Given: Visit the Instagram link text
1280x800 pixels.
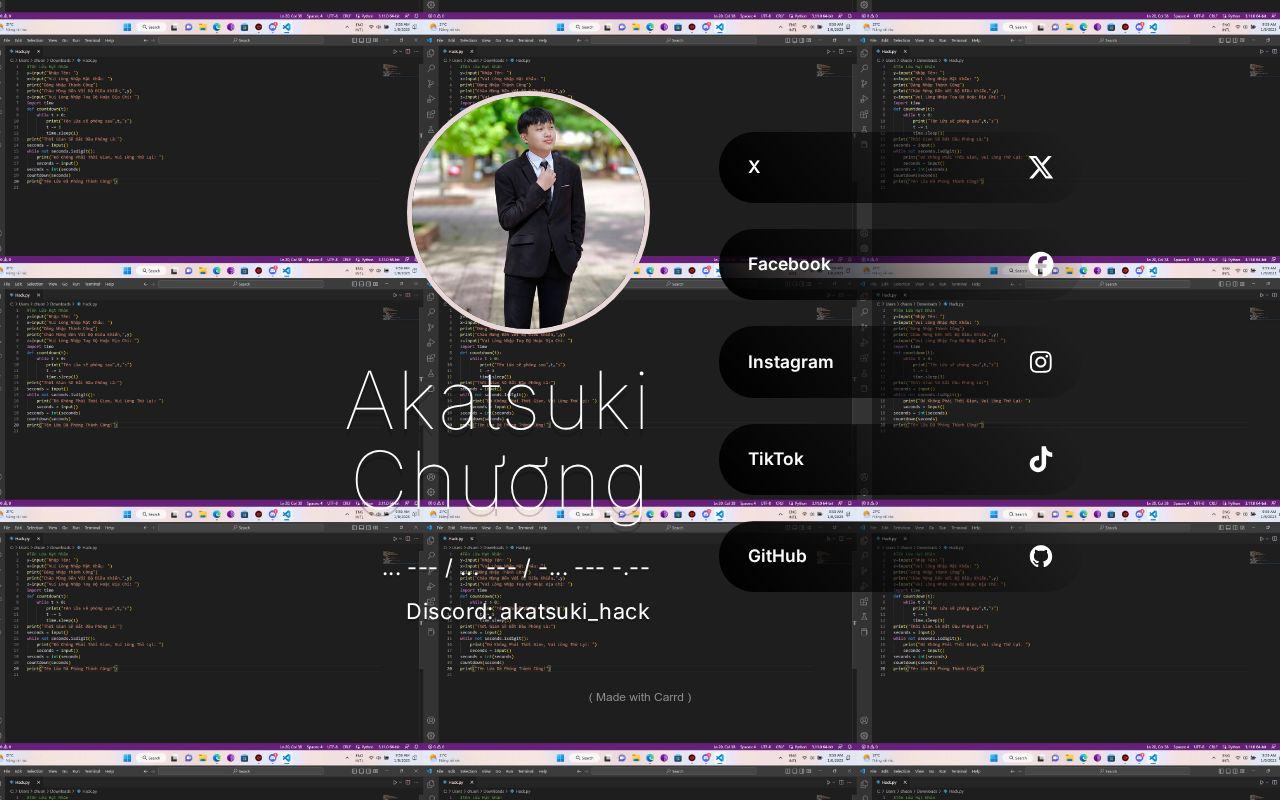Looking at the screenshot, I should point(790,362).
